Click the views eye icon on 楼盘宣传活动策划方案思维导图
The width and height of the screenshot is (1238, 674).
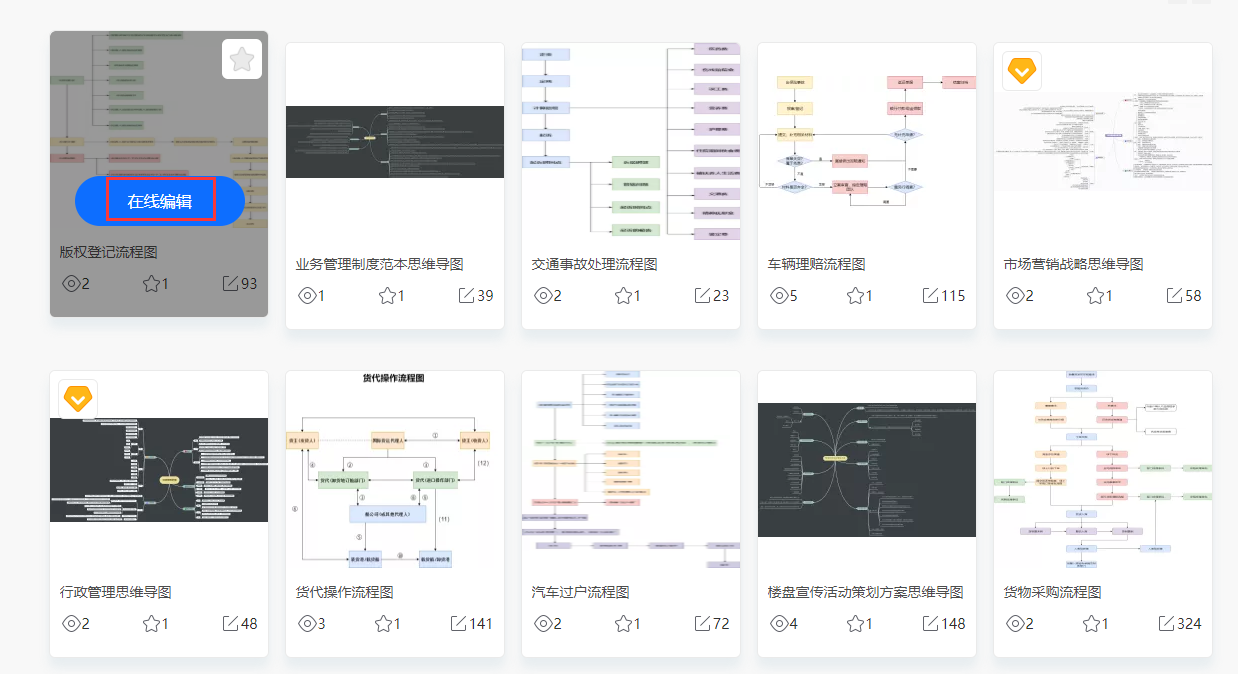tap(779, 623)
